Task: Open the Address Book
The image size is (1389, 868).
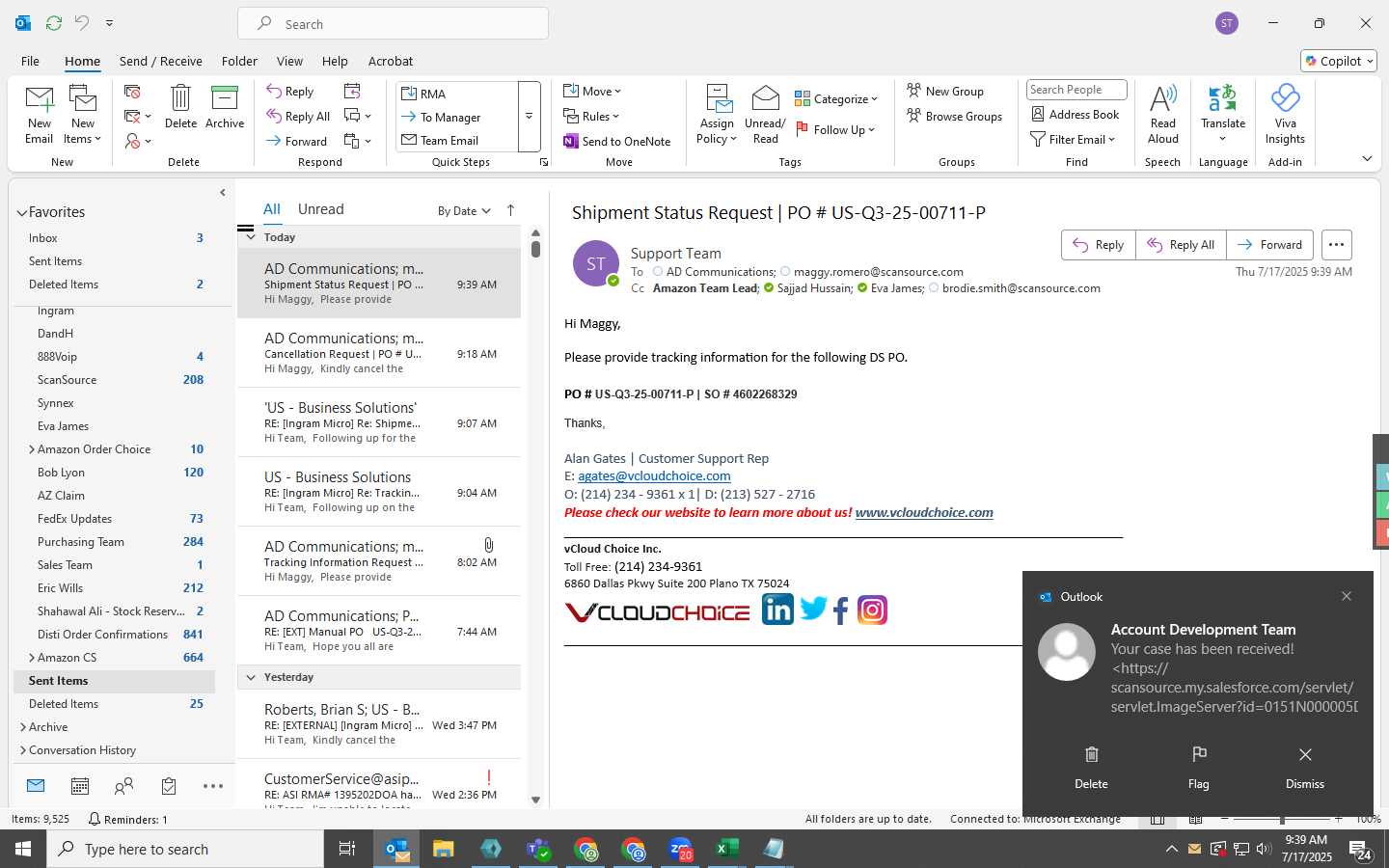Action: pyautogui.click(x=1076, y=114)
